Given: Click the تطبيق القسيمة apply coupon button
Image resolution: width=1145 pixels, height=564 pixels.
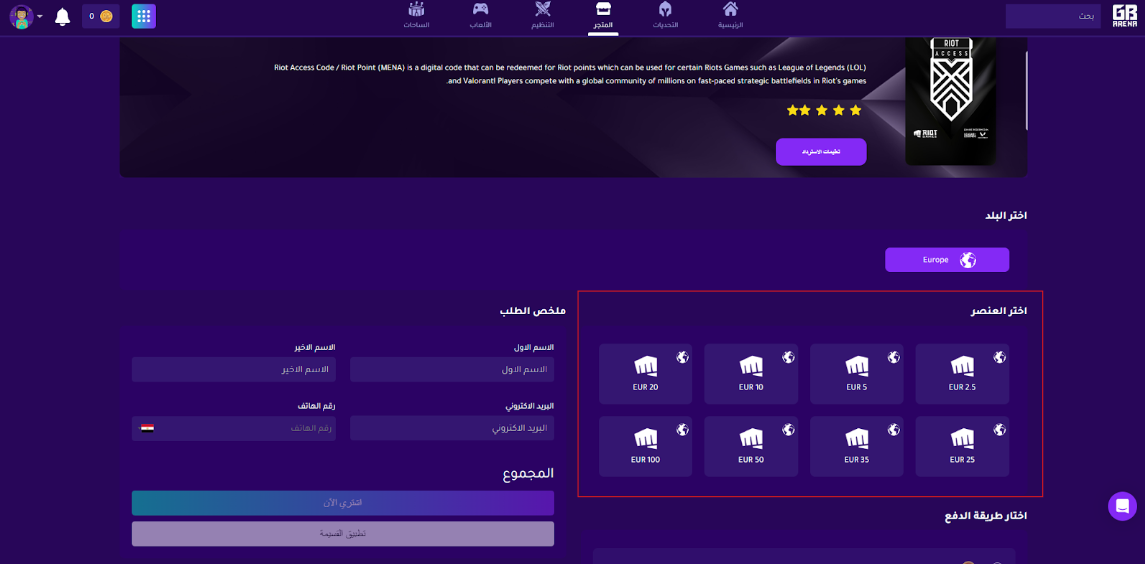Looking at the screenshot, I should [x=342, y=533].
